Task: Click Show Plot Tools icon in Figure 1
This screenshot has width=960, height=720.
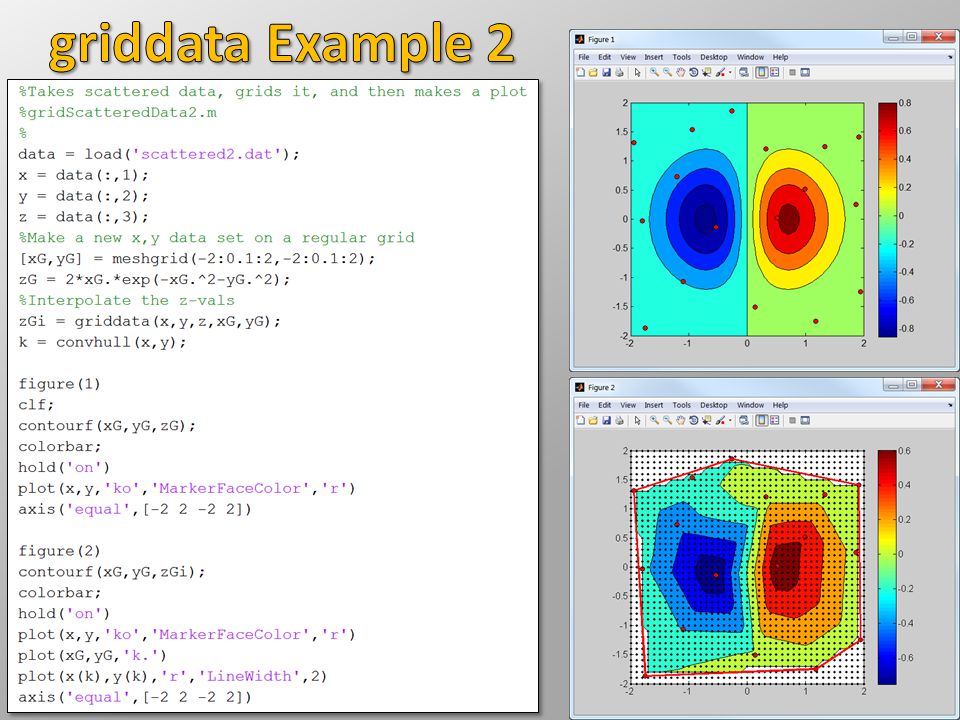Action: 805,72
